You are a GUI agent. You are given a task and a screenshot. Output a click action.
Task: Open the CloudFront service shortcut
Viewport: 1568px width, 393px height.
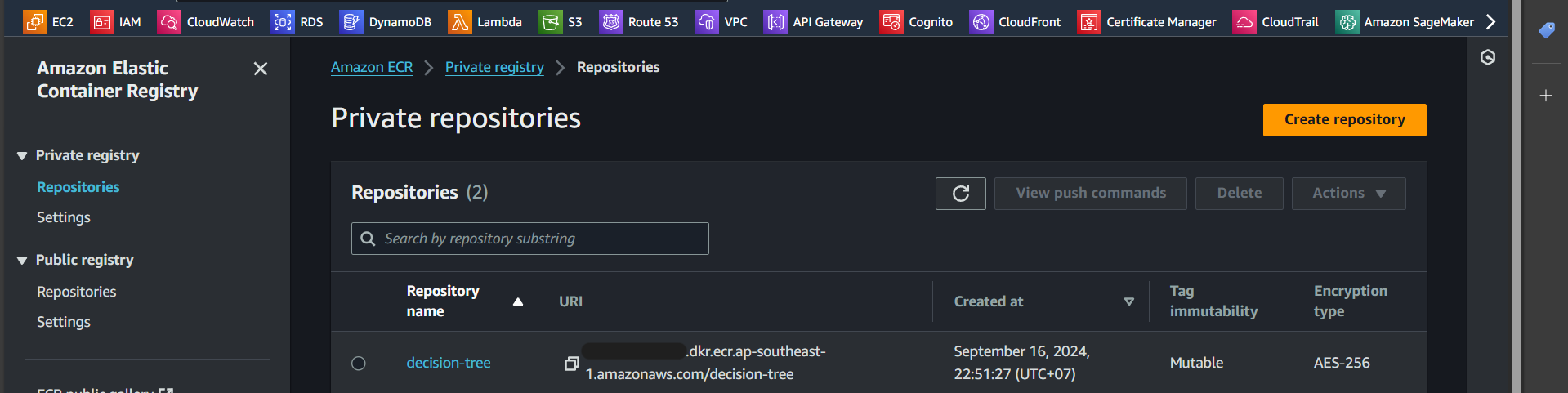tap(1016, 22)
